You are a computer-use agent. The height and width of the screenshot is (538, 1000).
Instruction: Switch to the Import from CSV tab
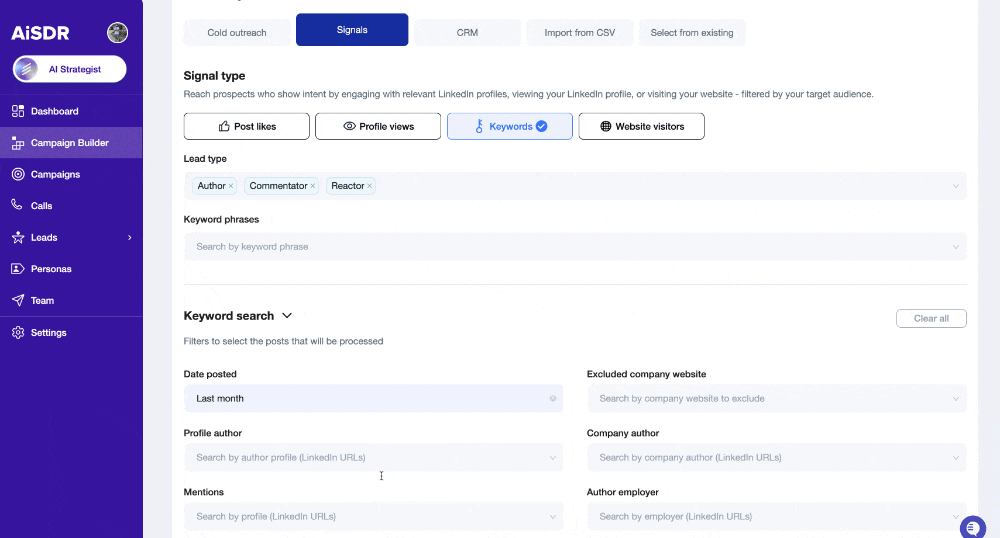(x=579, y=32)
